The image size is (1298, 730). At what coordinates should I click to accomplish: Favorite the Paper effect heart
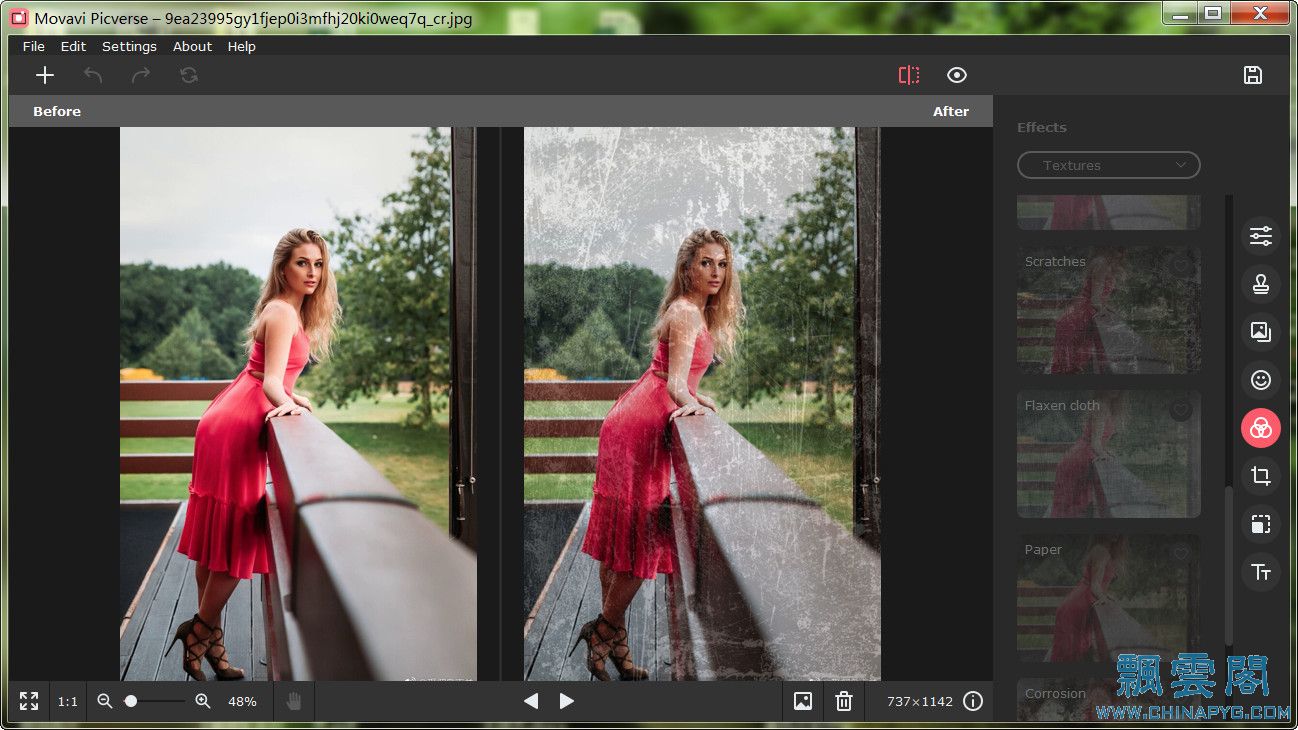tap(1181, 554)
